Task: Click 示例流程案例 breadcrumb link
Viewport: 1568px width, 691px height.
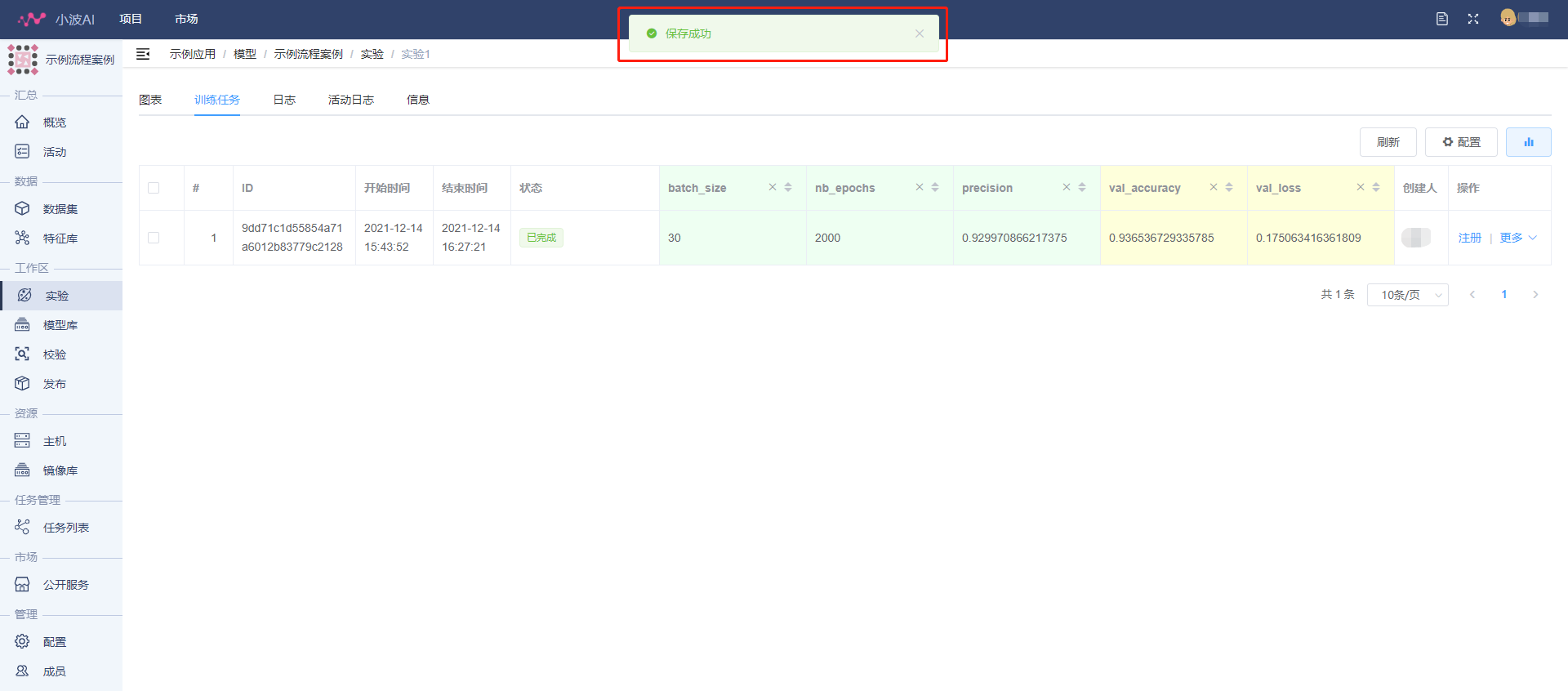Action: pos(309,54)
